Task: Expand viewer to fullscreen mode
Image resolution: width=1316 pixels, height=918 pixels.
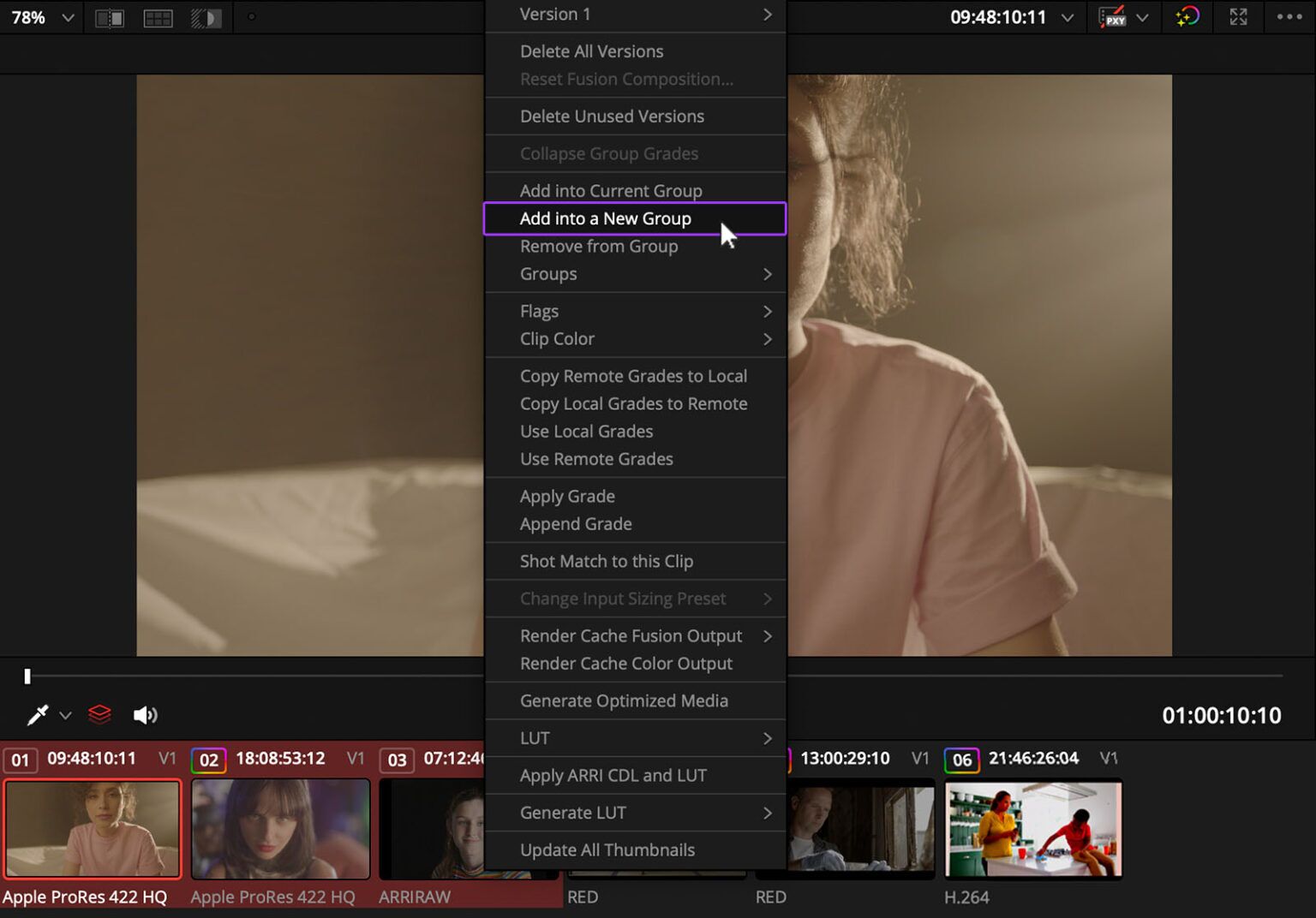Action: (x=1237, y=17)
